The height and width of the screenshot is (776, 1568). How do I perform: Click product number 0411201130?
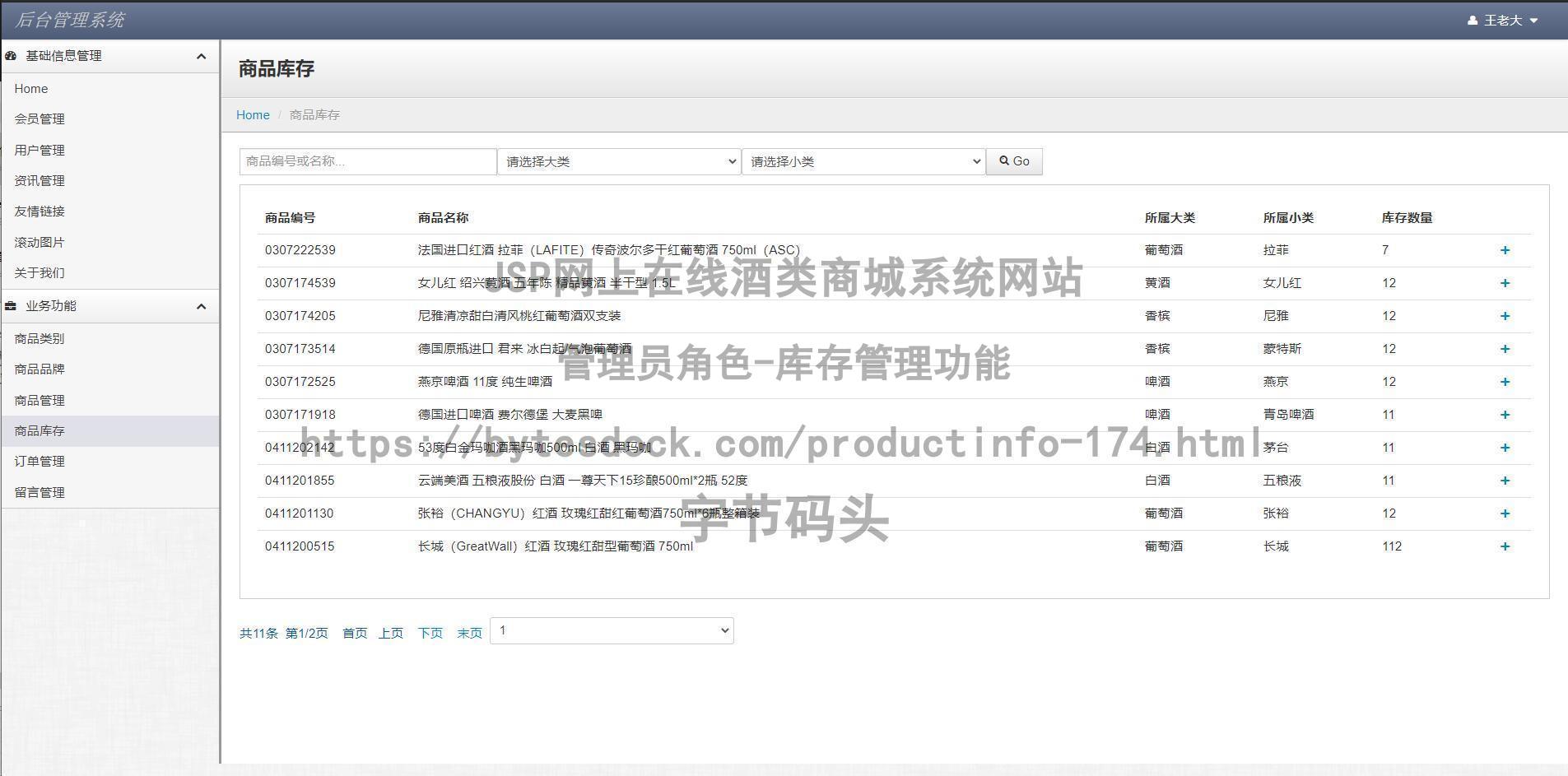pos(300,513)
